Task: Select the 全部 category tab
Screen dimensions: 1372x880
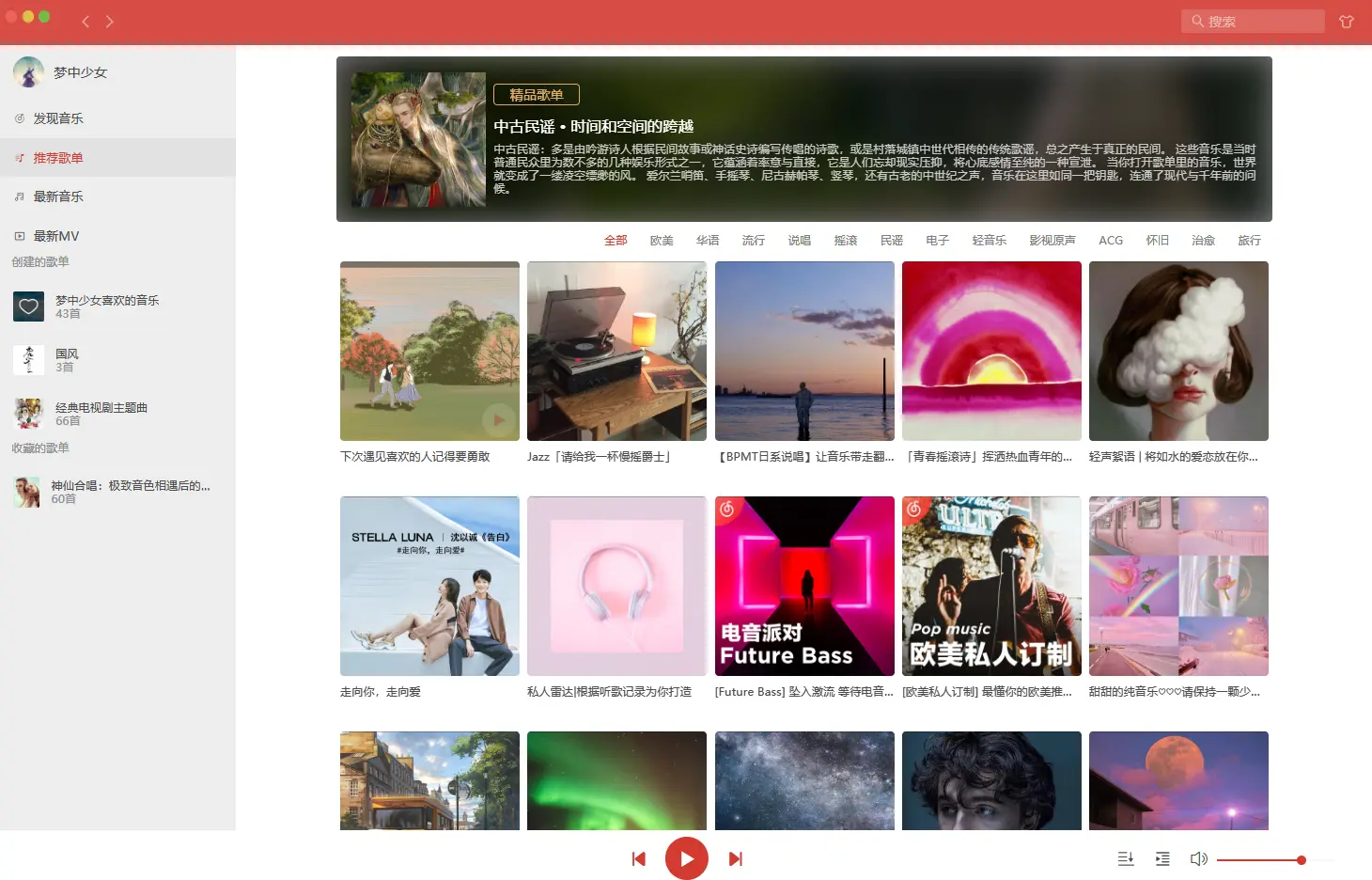Action: pyautogui.click(x=616, y=241)
